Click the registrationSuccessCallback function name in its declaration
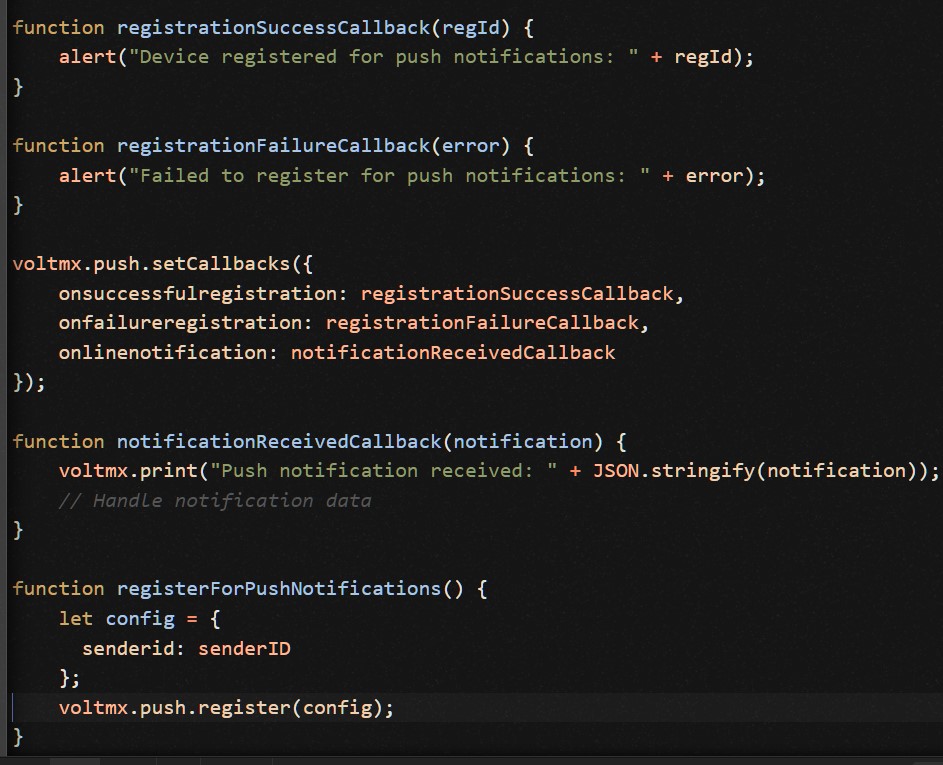 coord(273,28)
